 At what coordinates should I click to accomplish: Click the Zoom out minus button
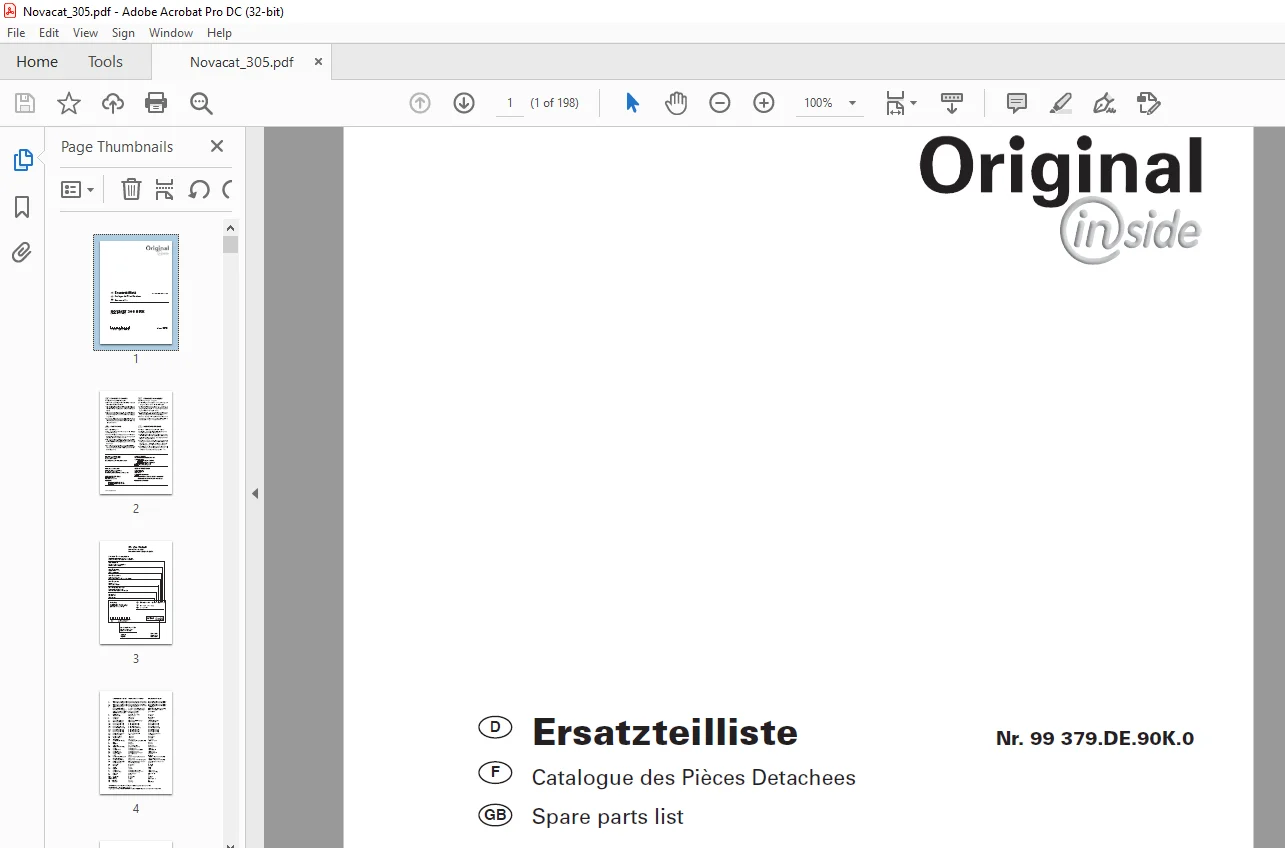click(720, 103)
